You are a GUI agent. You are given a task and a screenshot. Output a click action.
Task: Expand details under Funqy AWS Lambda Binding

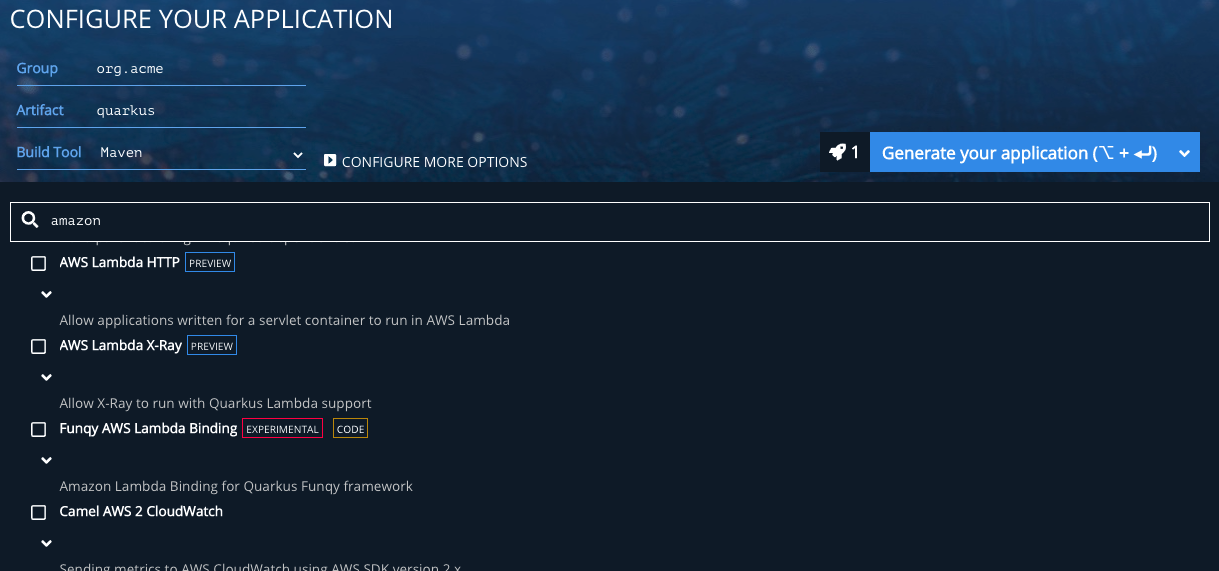pos(46,460)
